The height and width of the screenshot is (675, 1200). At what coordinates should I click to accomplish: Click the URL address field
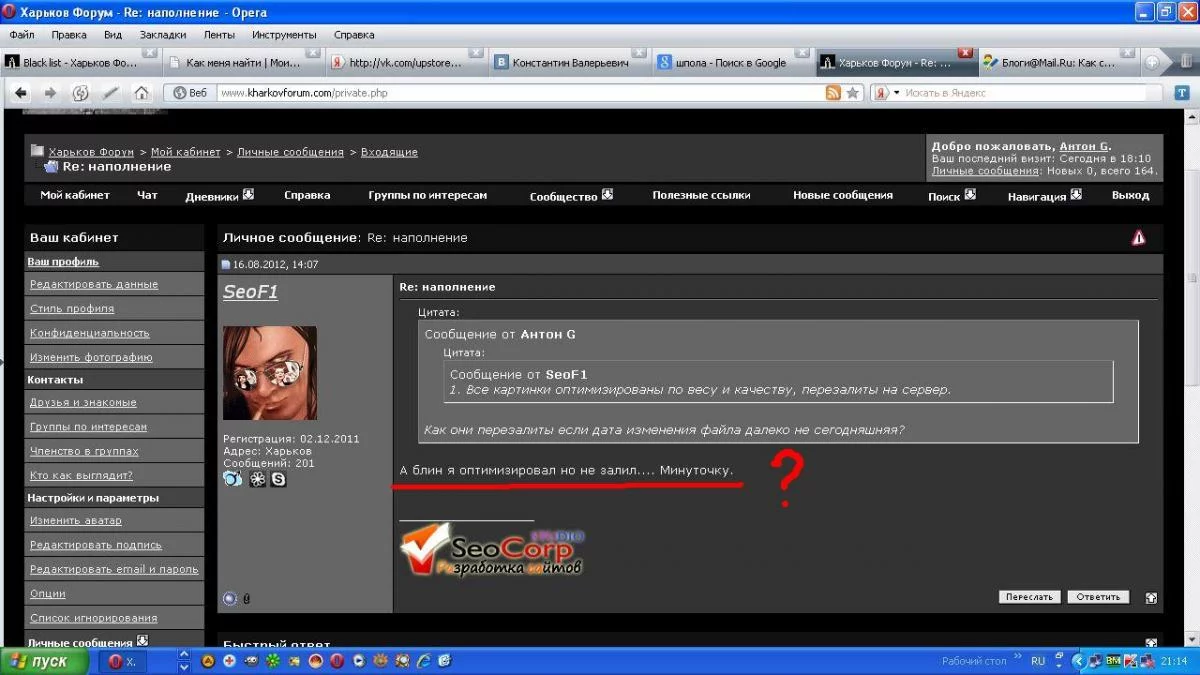click(520, 93)
